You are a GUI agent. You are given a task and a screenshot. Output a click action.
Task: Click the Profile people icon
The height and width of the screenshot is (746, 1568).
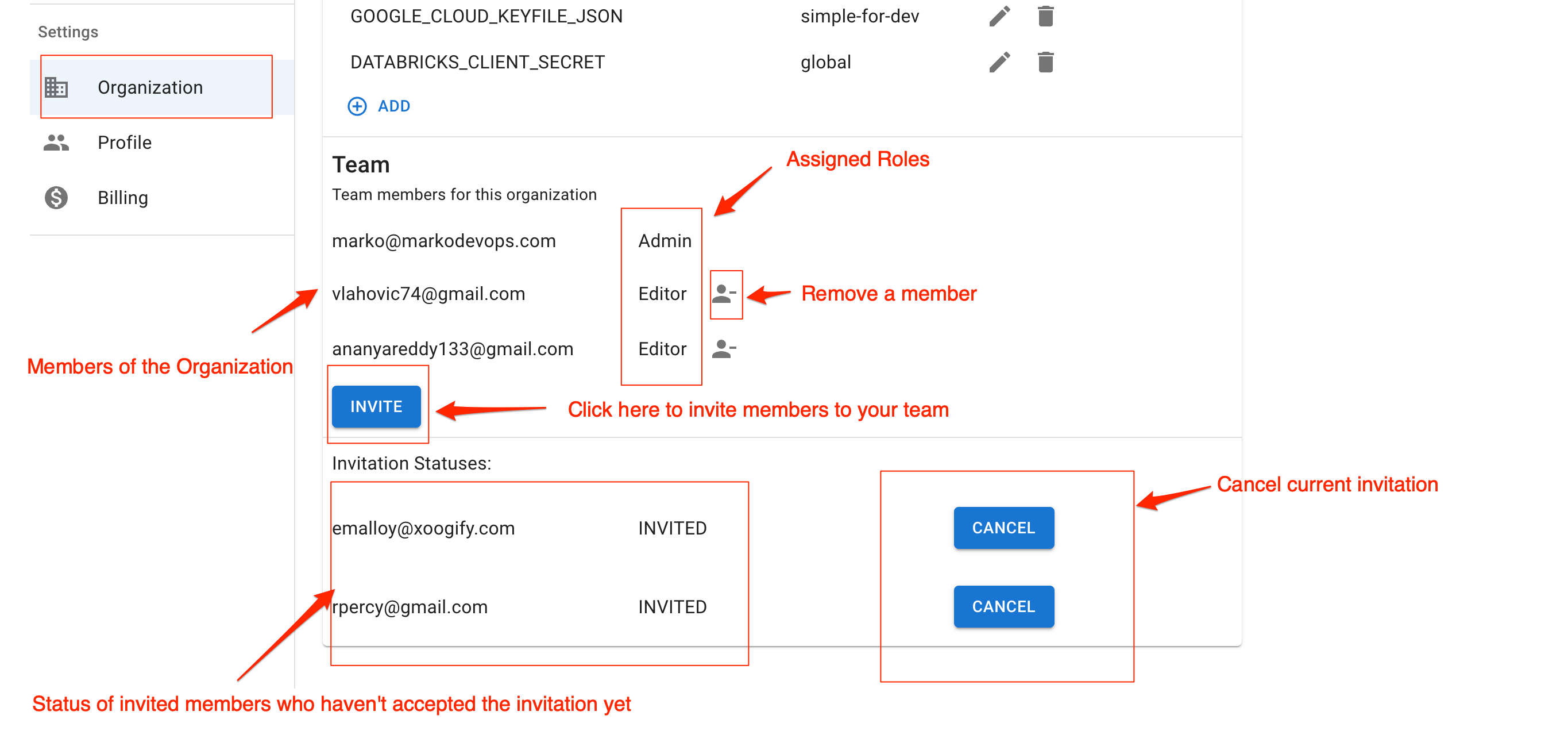tap(56, 143)
